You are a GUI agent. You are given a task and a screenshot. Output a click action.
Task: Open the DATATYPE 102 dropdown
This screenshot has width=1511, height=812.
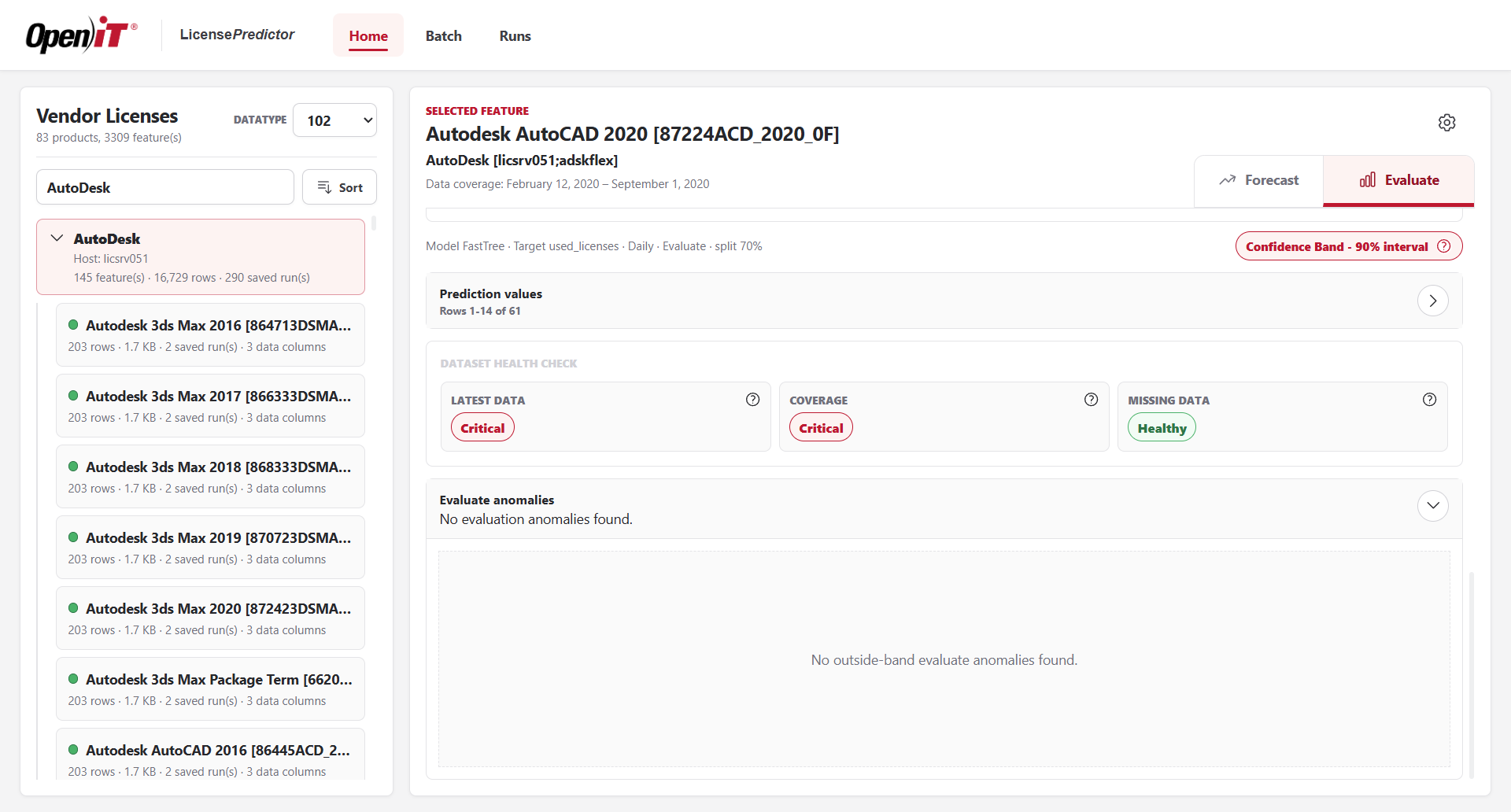click(334, 120)
